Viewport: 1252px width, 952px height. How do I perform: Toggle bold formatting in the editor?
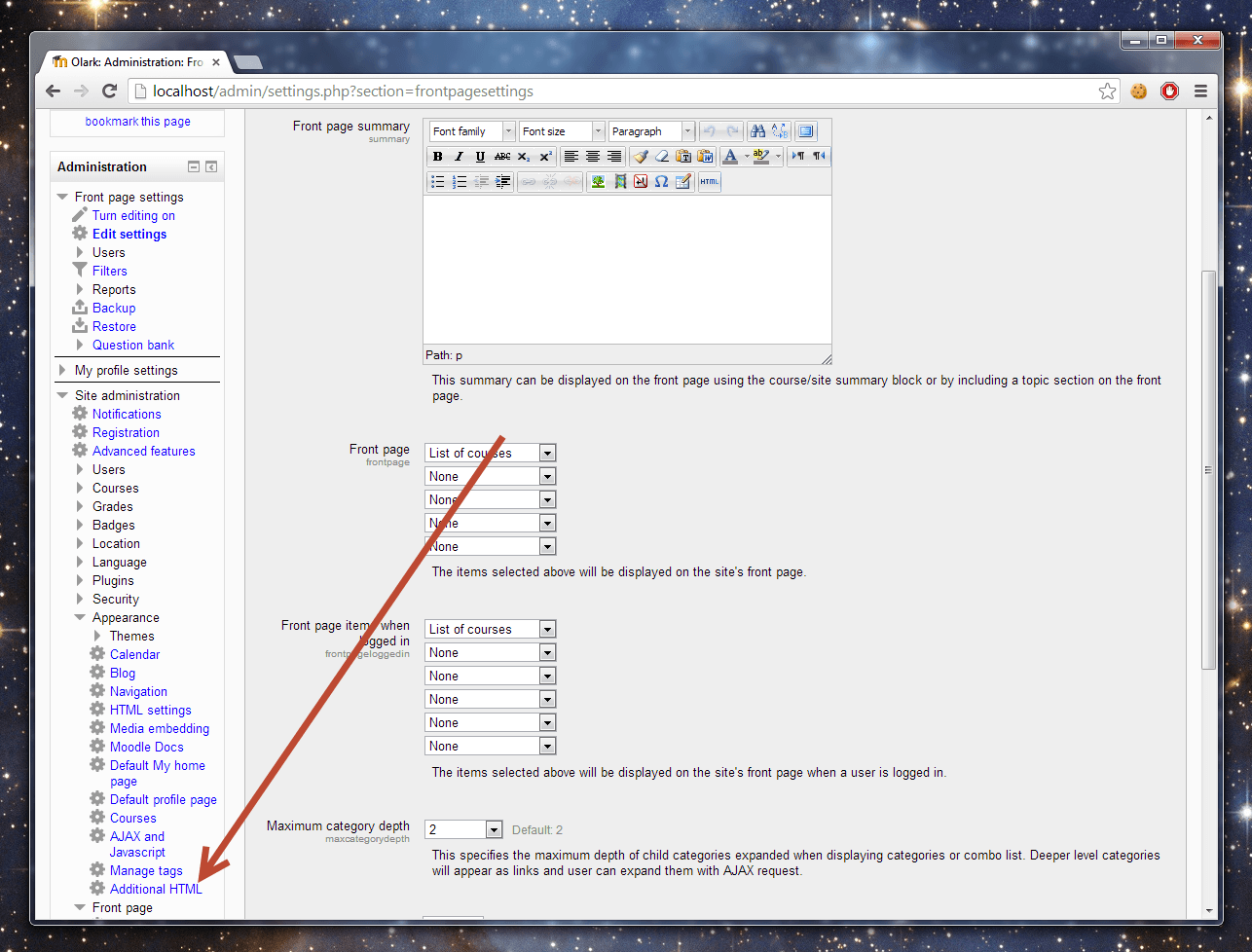(438, 157)
